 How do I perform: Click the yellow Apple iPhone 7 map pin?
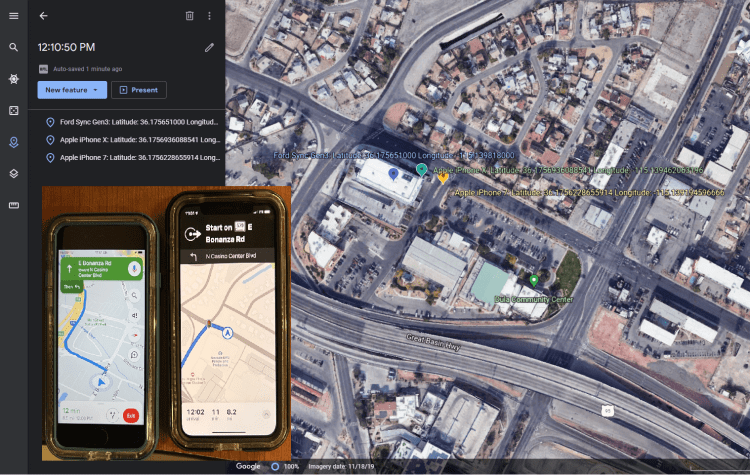(x=443, y=179)
